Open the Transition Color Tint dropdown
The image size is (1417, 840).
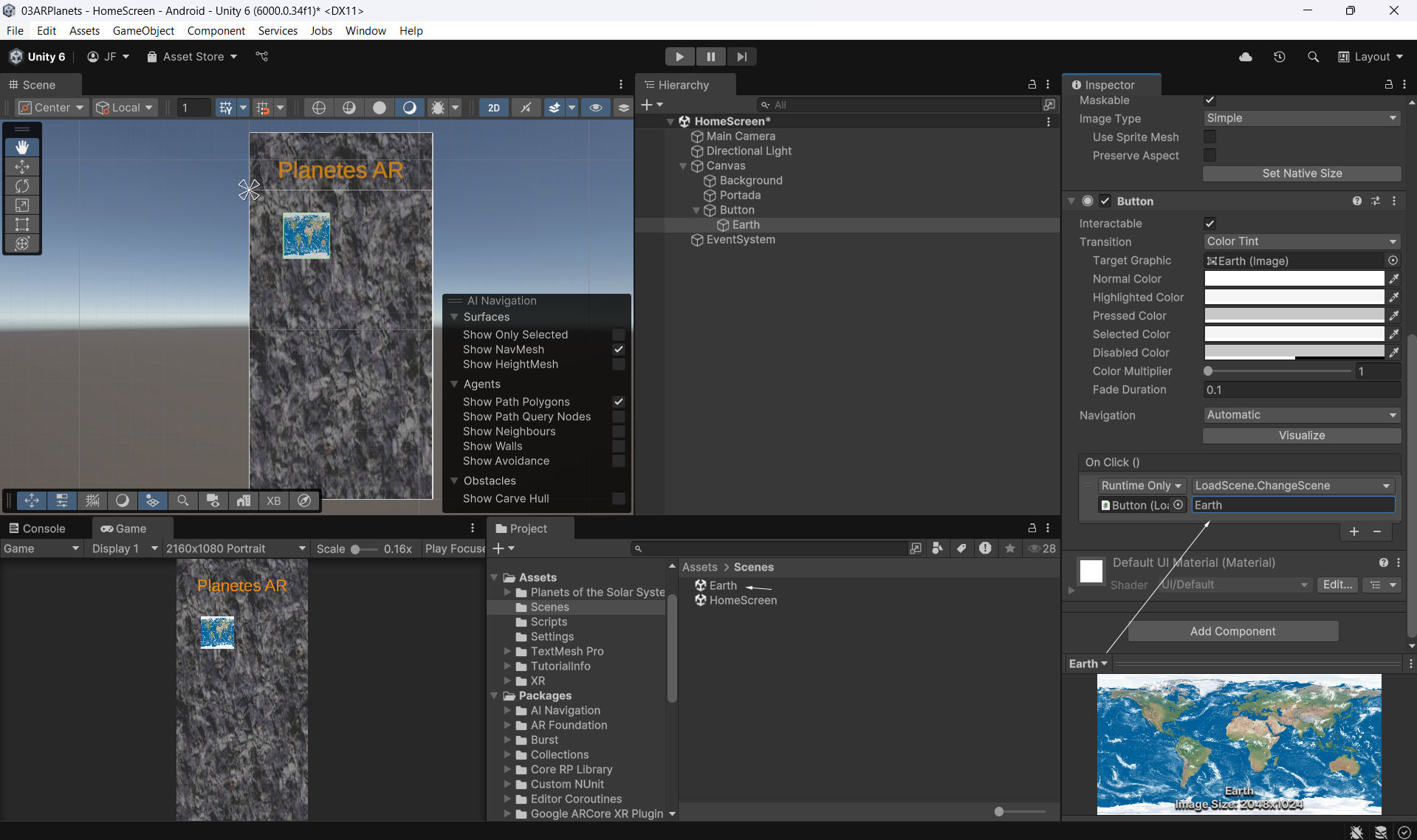[x=1302, y=242]
